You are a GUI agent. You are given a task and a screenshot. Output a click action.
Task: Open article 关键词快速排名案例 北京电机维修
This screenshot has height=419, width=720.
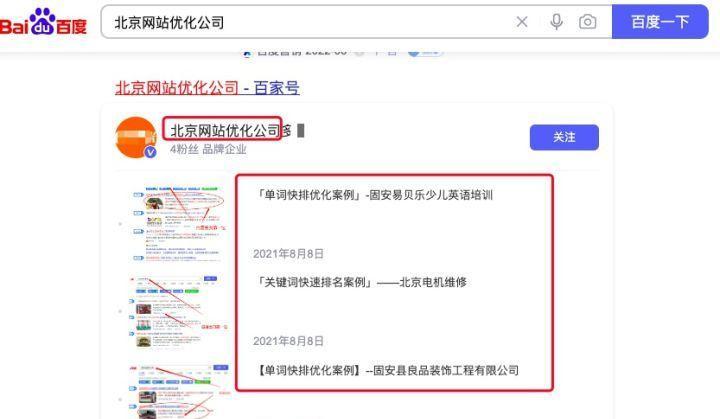tap(360, 282)
